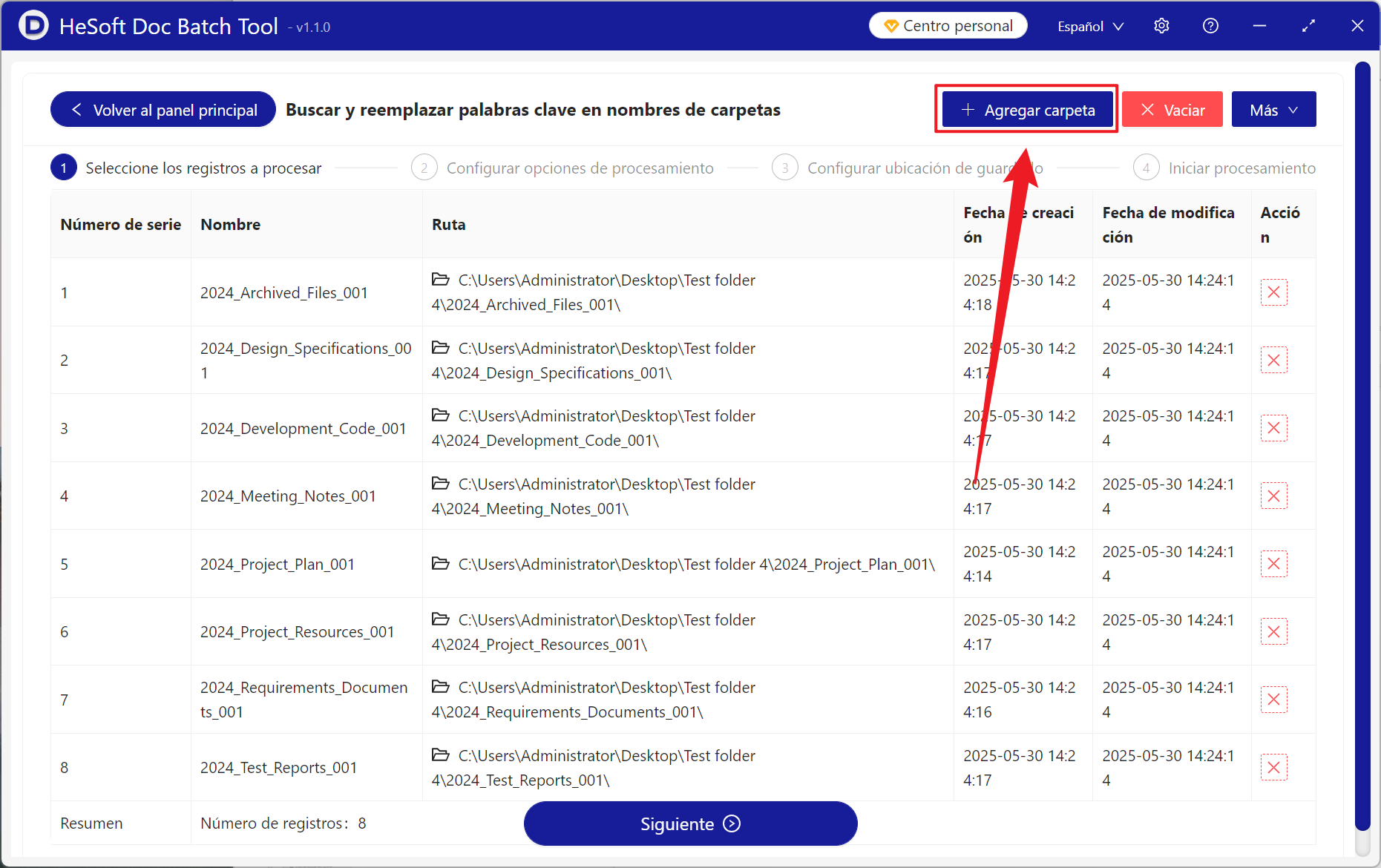Click folder icon in Design_Specifications path
The height and width of the screenshot is (868, 1381).
click(441, 348)
